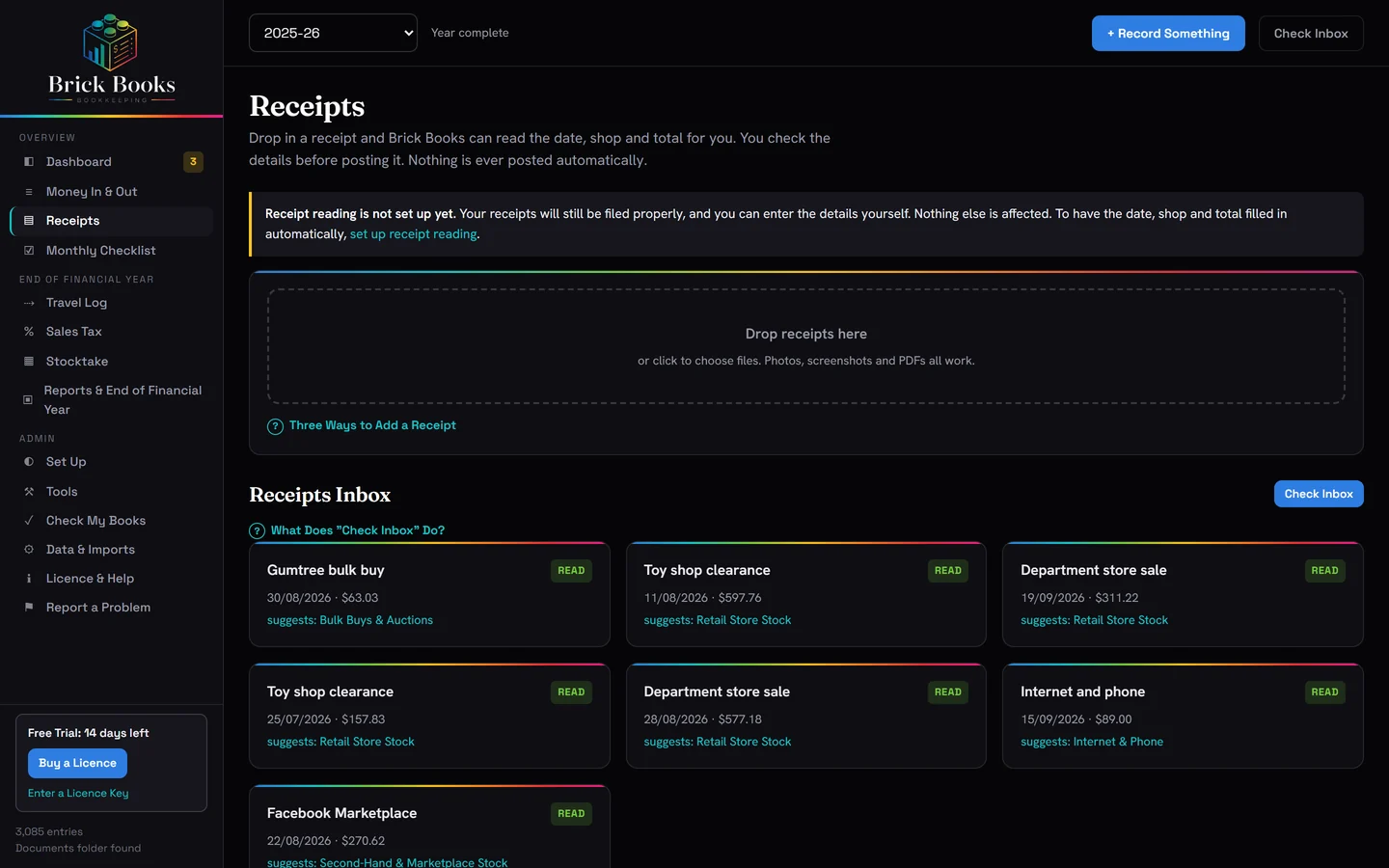Viewport: 1389px width, 868px height.
Task: Open the Enter a Licence Key link
Action: (x=78, y=793)
